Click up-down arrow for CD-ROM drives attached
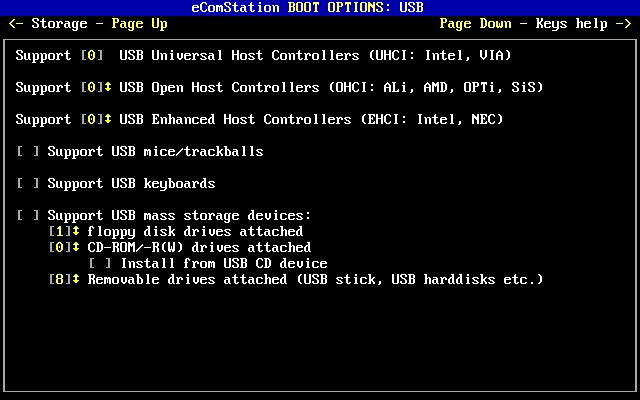The height and width of the screenshot is (400, 640). [76, 247]
